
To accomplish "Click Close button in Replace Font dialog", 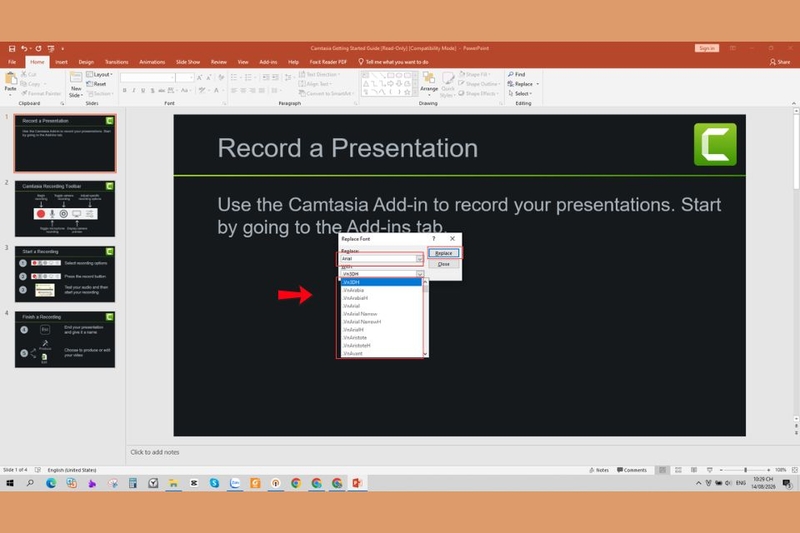I will click(x=443, y=264).
